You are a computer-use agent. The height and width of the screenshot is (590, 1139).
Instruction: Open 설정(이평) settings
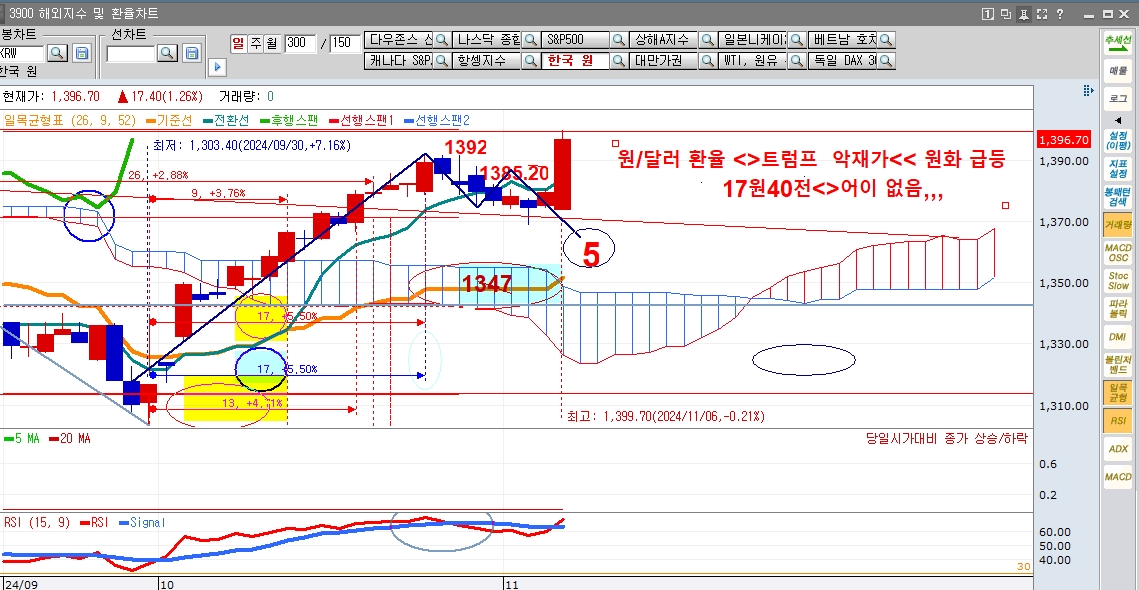[1118, 141]
